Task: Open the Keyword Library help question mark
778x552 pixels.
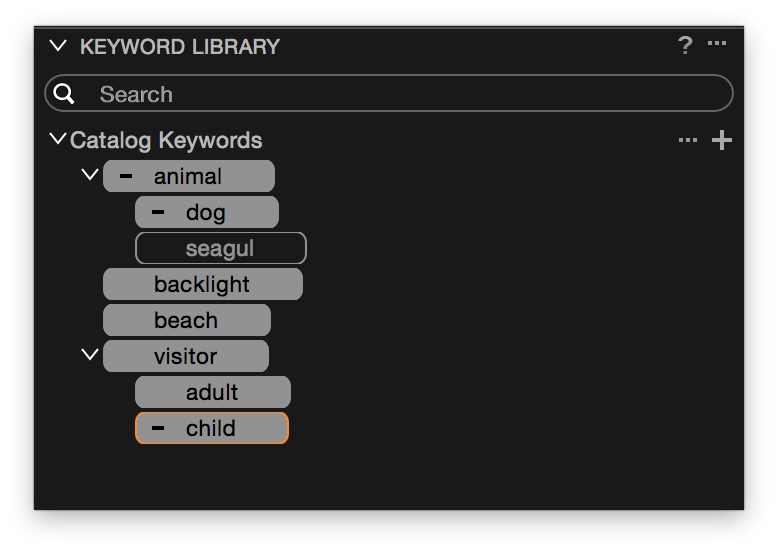Action: (685, 46)
